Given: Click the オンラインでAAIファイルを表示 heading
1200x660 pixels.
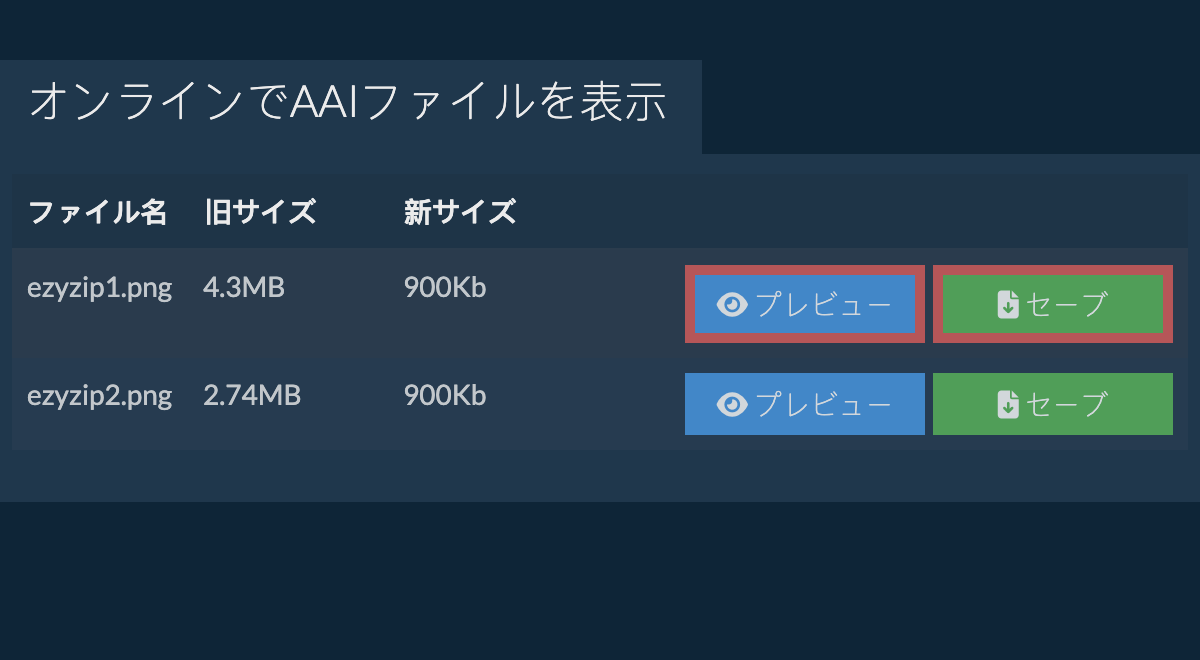Looking at the screenshot, I should pos(348,104).
